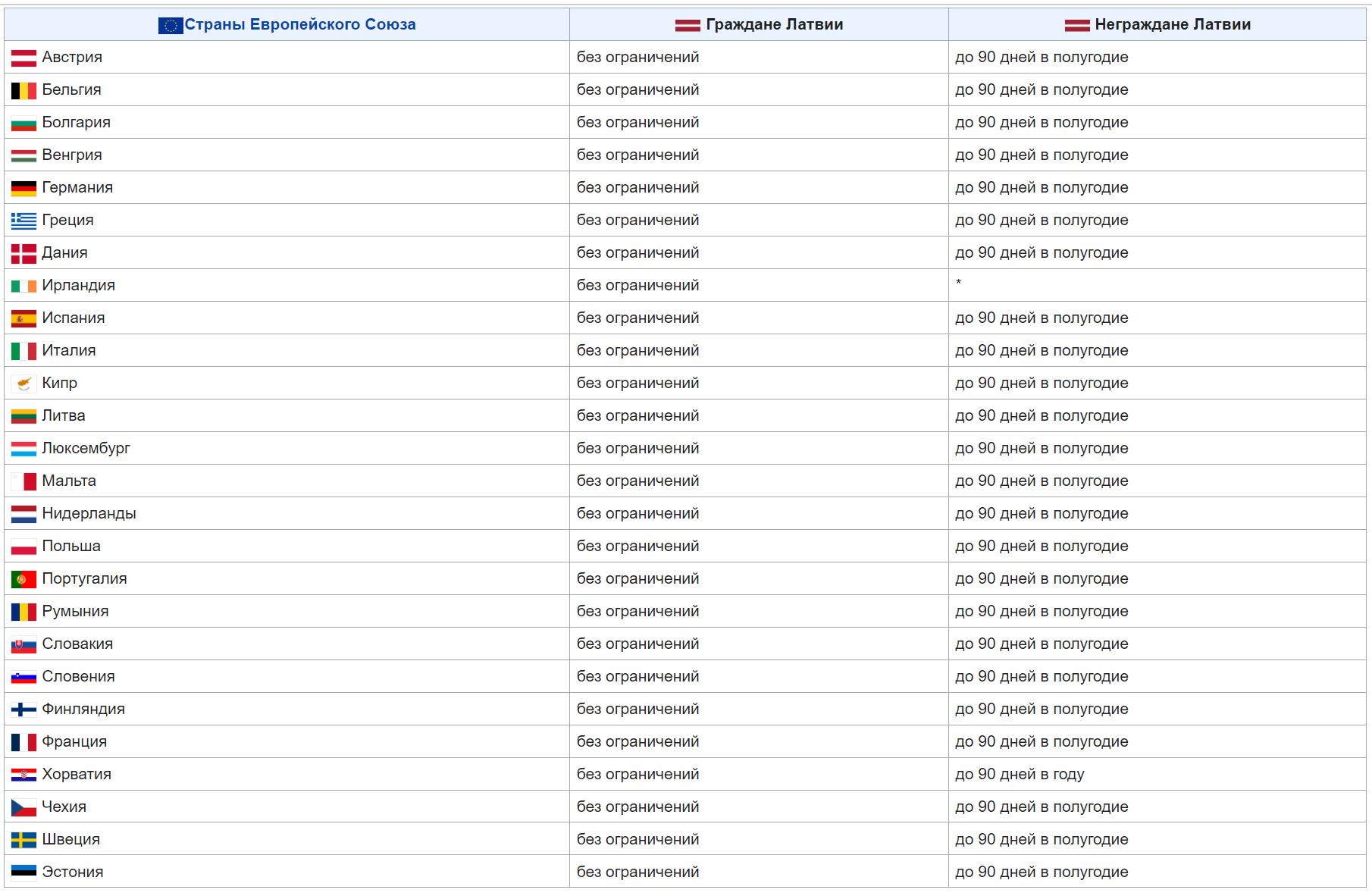The image size is (1372, 896).
Task: Click the asterisk note in Ирландия row
Action: (x=958, y=283)
